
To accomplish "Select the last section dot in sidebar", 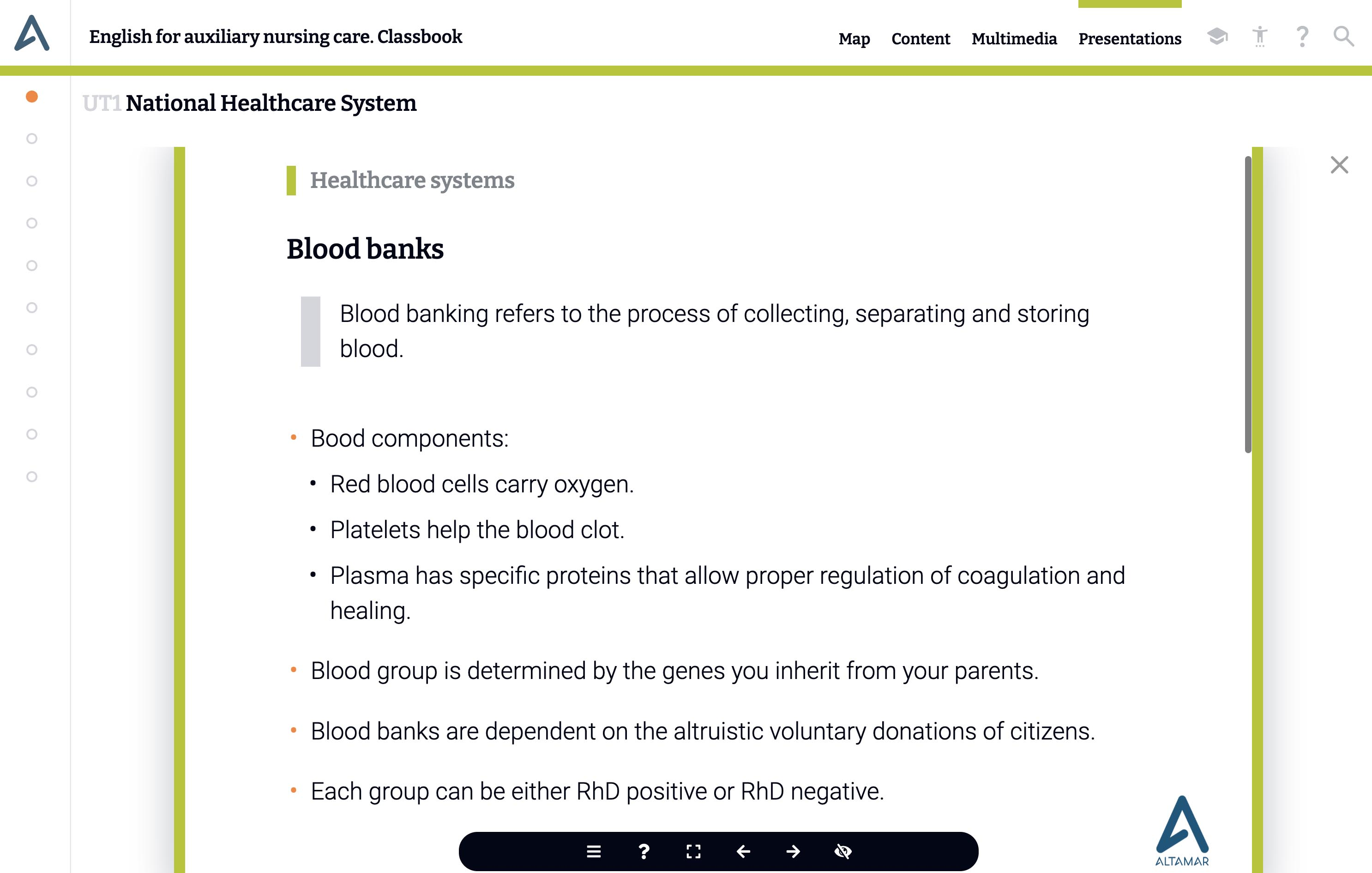I will (x=32, y=477).
